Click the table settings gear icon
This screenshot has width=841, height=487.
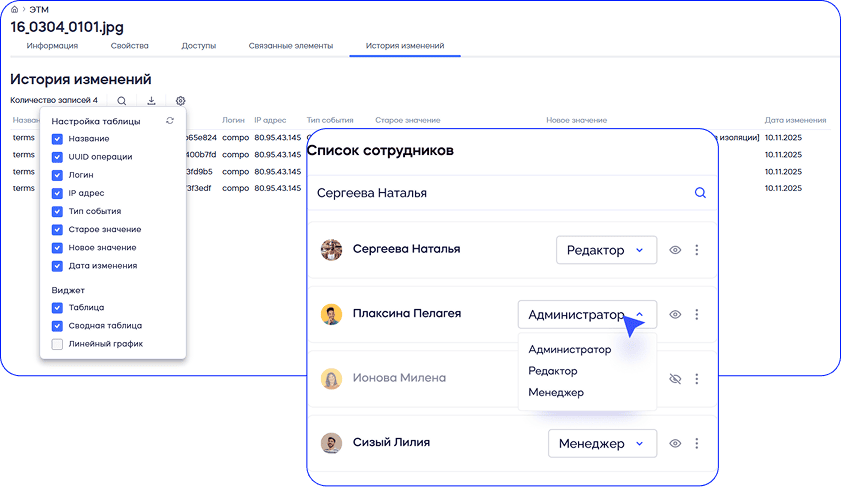point(181,100)
